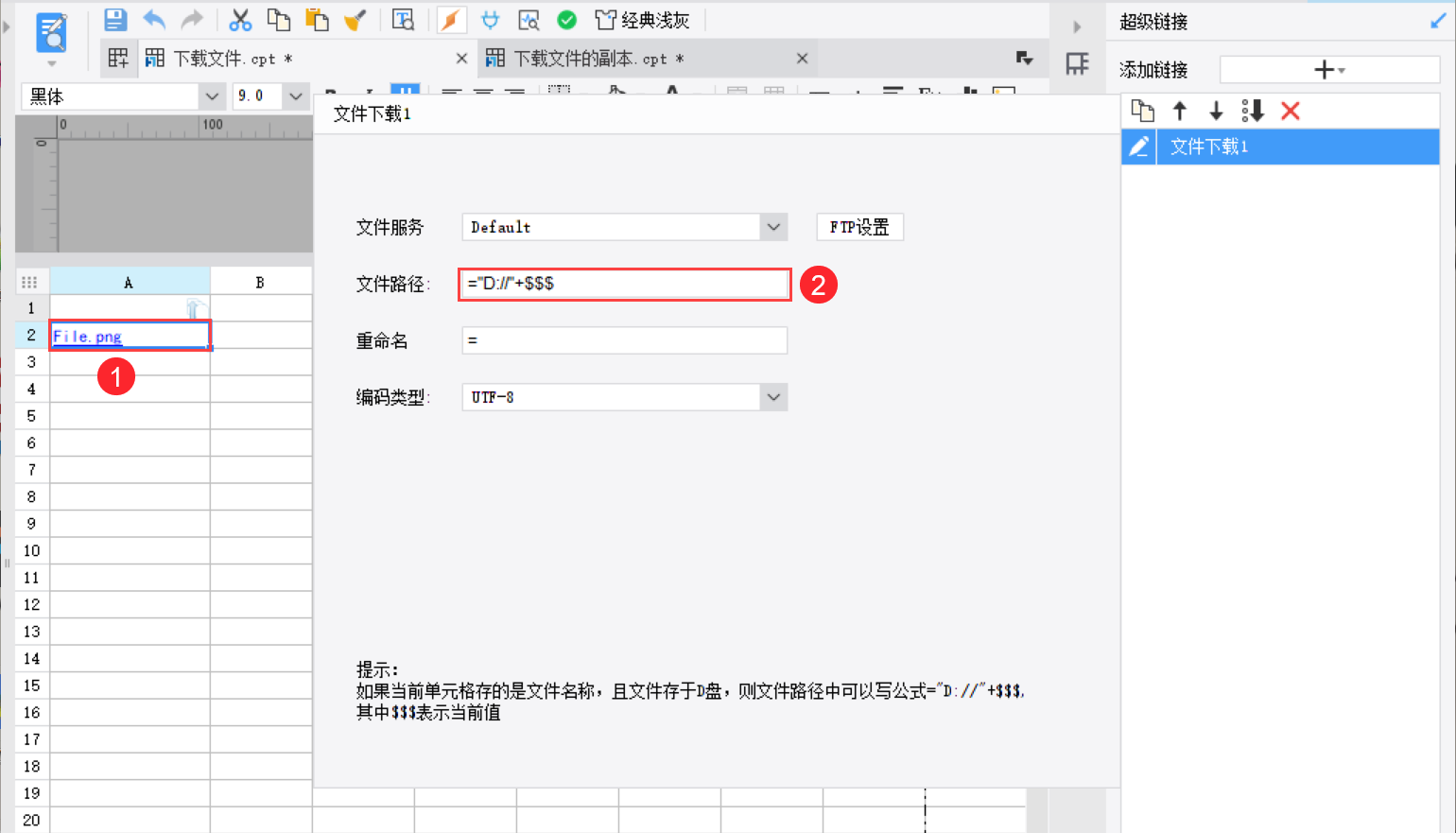Edit 文件下载1 with the pencil icon
Image resolution: width=1456 pixels, height=833 pixels.
(x=1139, y=147)
